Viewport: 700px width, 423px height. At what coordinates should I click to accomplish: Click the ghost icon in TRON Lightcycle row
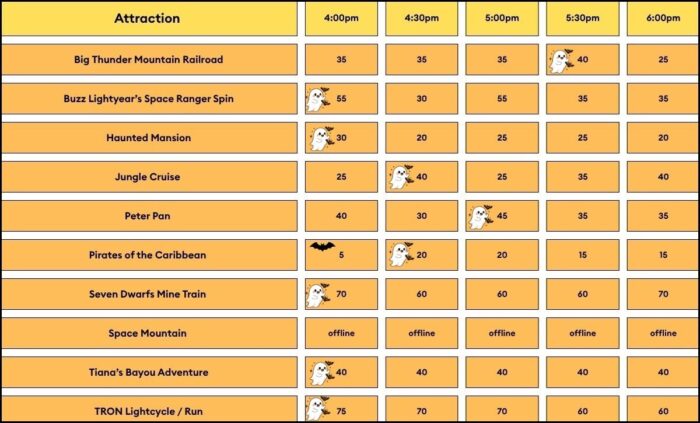318,408
